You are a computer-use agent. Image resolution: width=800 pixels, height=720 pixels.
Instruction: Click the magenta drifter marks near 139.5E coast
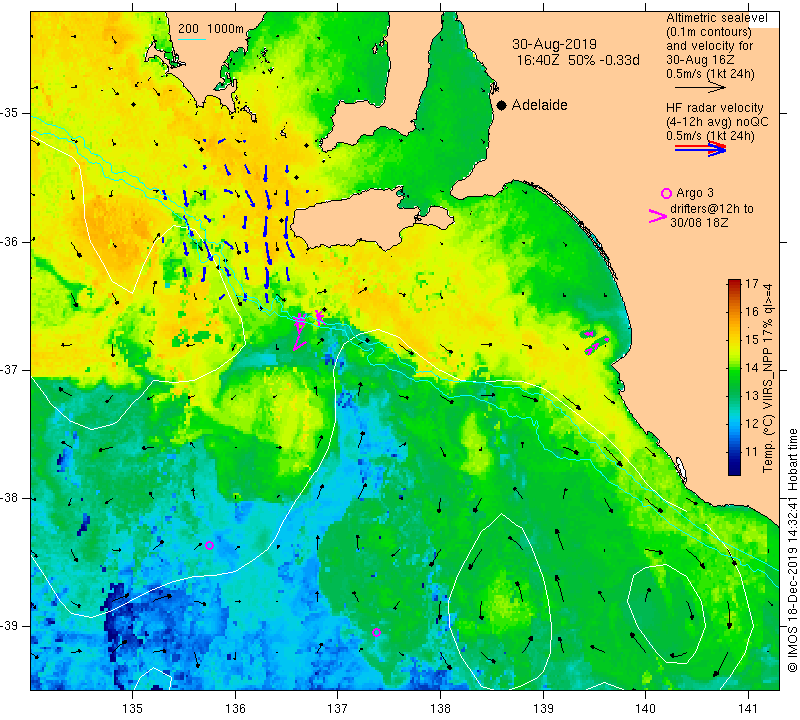pos(595,342)
